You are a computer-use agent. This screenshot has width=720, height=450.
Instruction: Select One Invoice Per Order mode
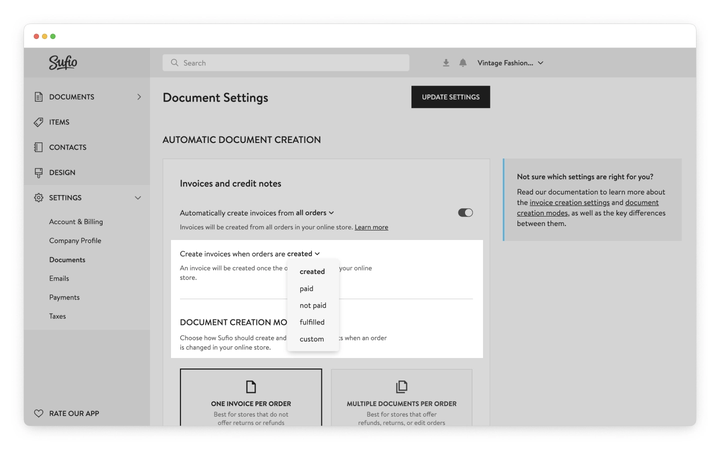pos(251,398)
